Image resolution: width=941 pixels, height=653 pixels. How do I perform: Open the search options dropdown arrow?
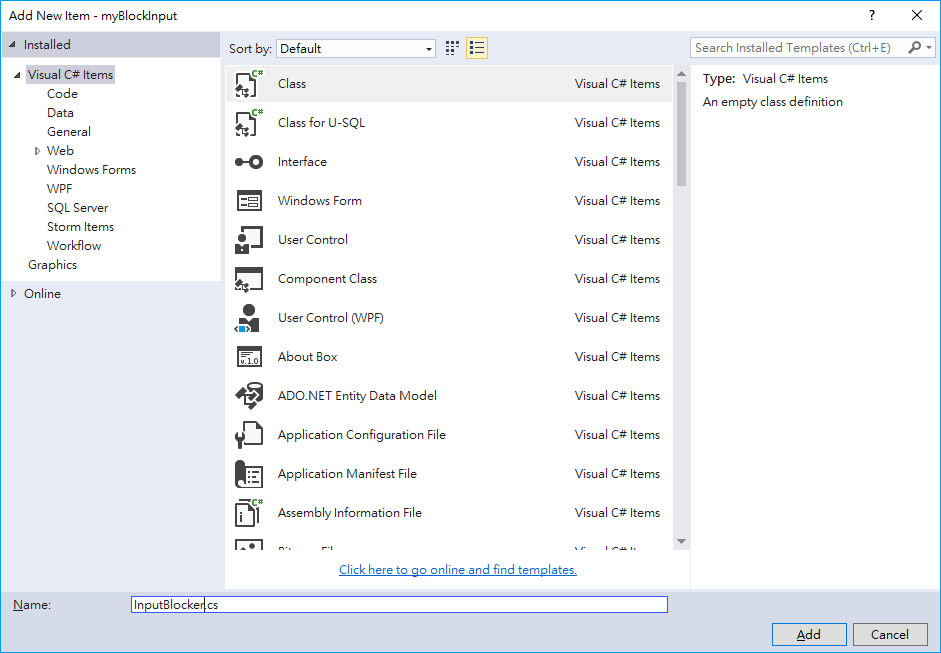pos(929,47)
